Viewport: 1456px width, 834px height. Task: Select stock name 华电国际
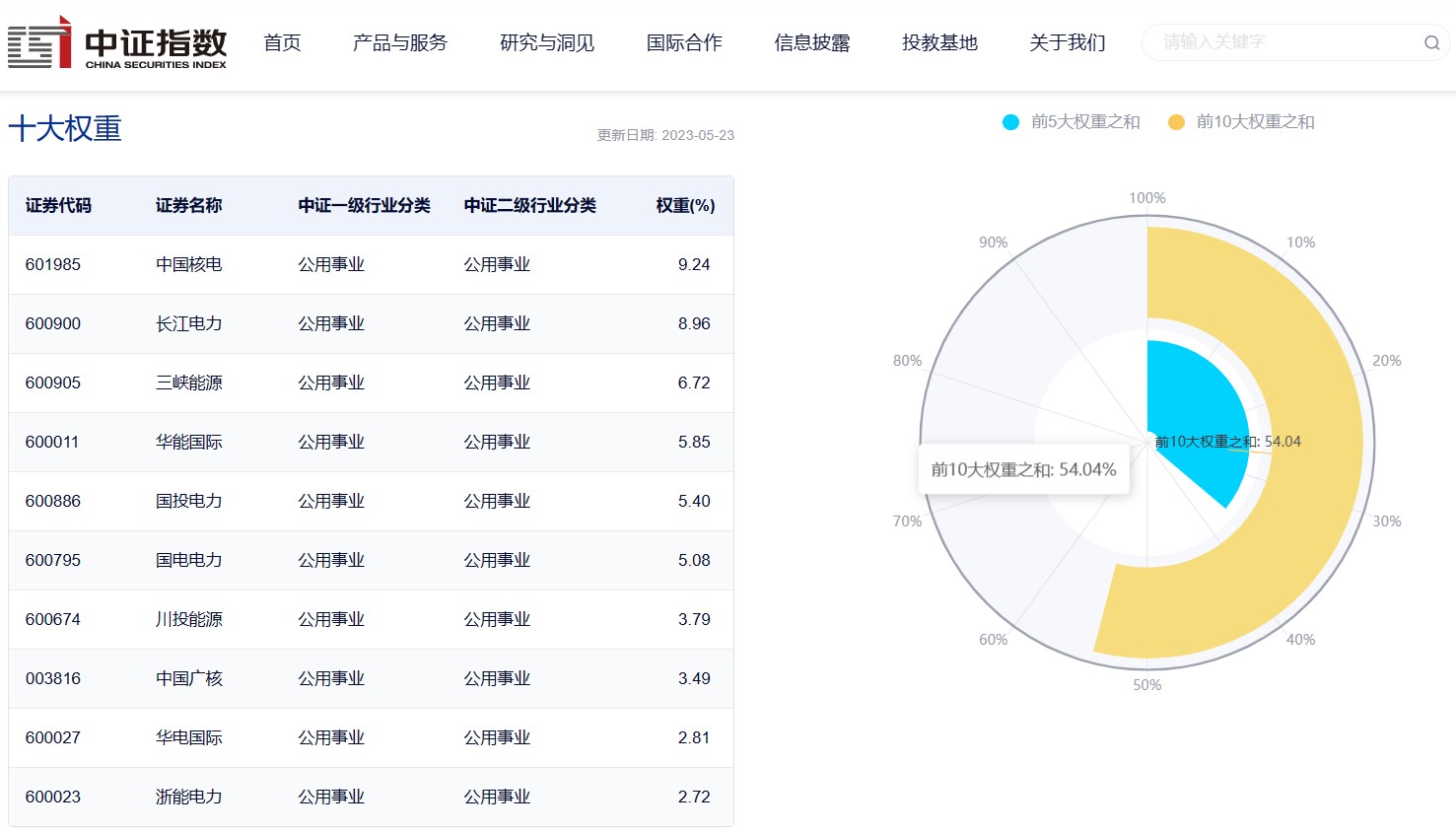[189, 737]
